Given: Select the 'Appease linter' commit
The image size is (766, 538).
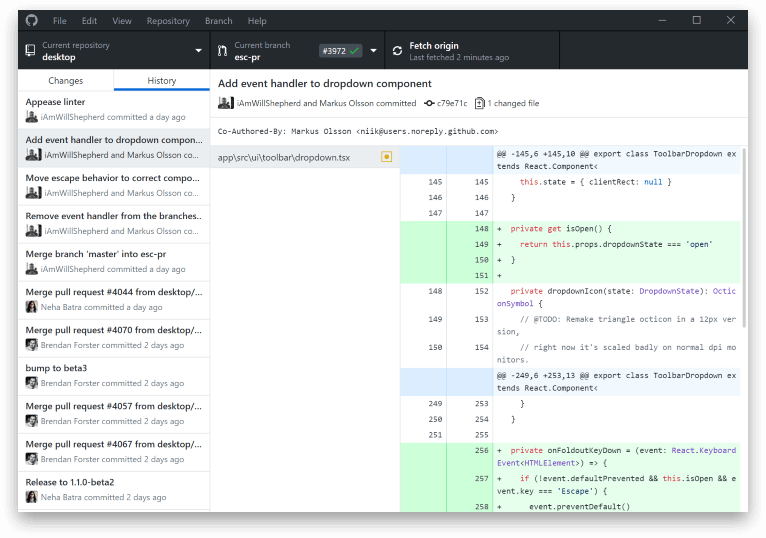Looking at the screenshot, I should coord(114,109).
